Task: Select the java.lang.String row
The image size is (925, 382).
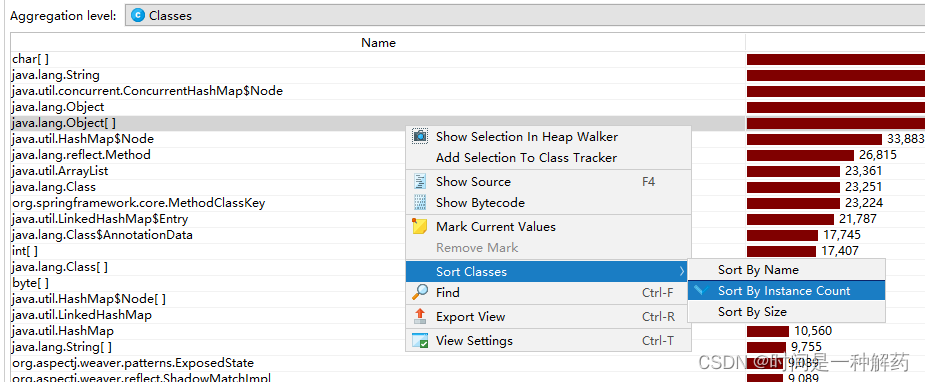Action: [x=378, y=75]
